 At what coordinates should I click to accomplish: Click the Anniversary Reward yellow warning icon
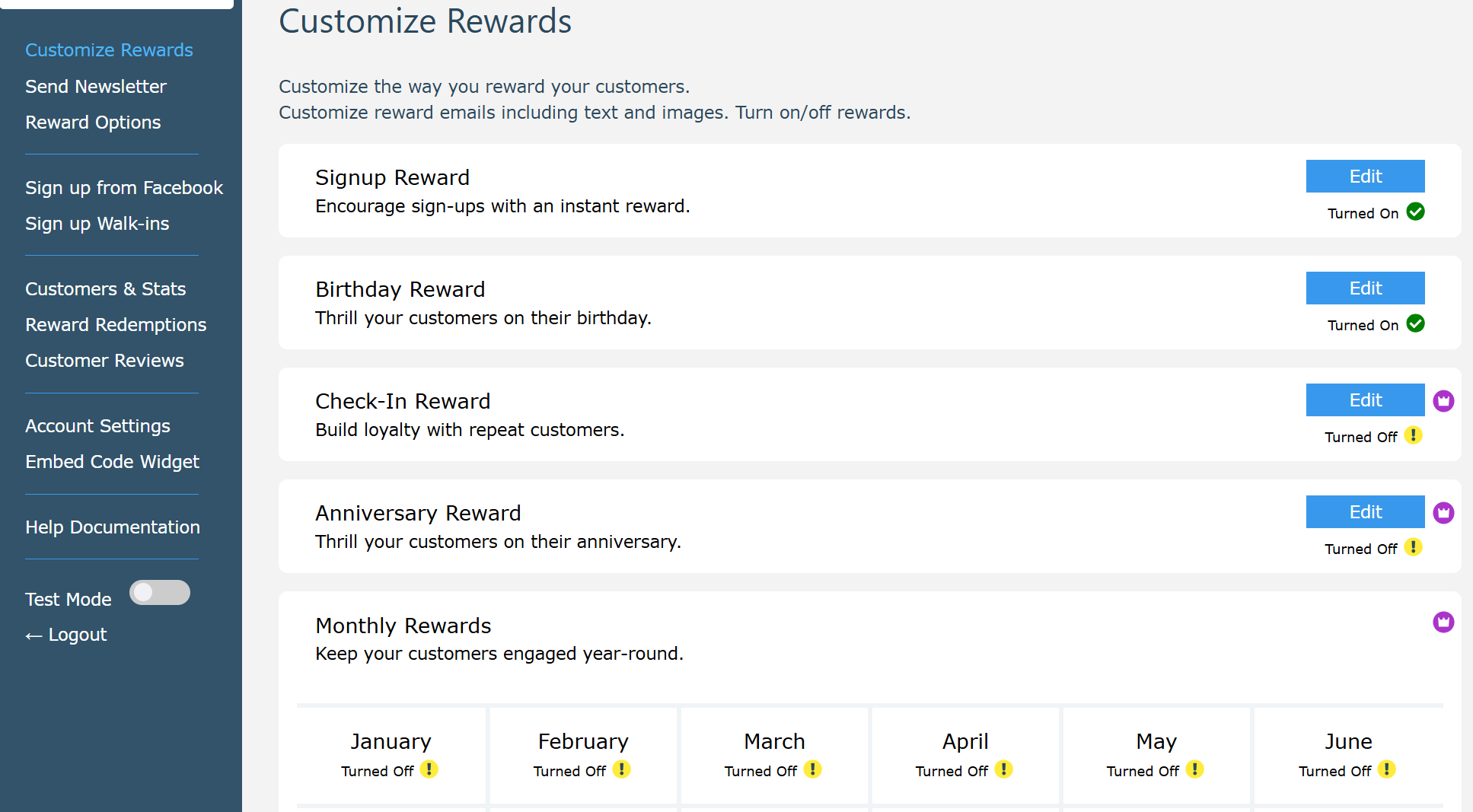click(x=1413, y=547)
